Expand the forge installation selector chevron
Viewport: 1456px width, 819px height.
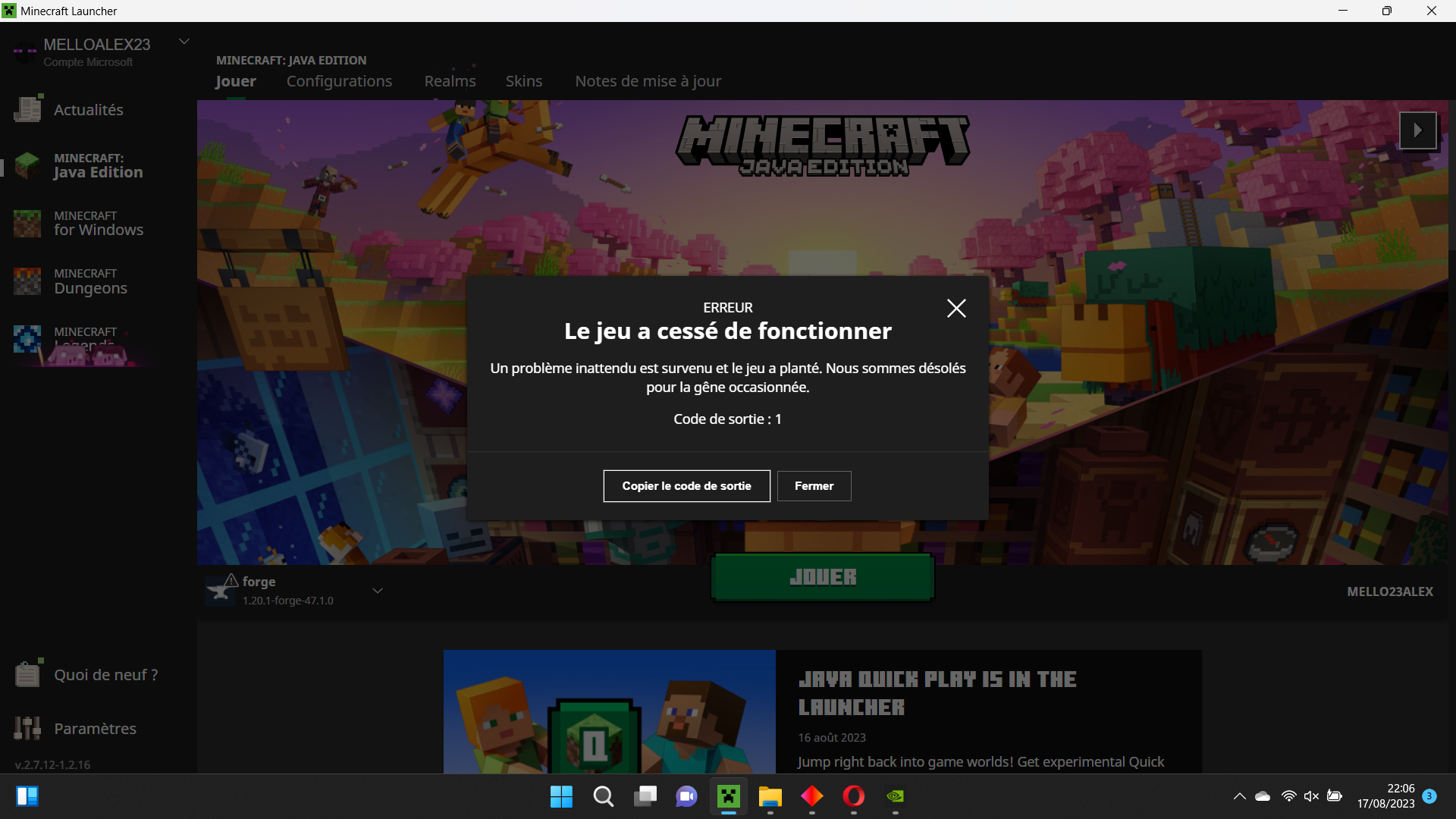coord(378,590)
